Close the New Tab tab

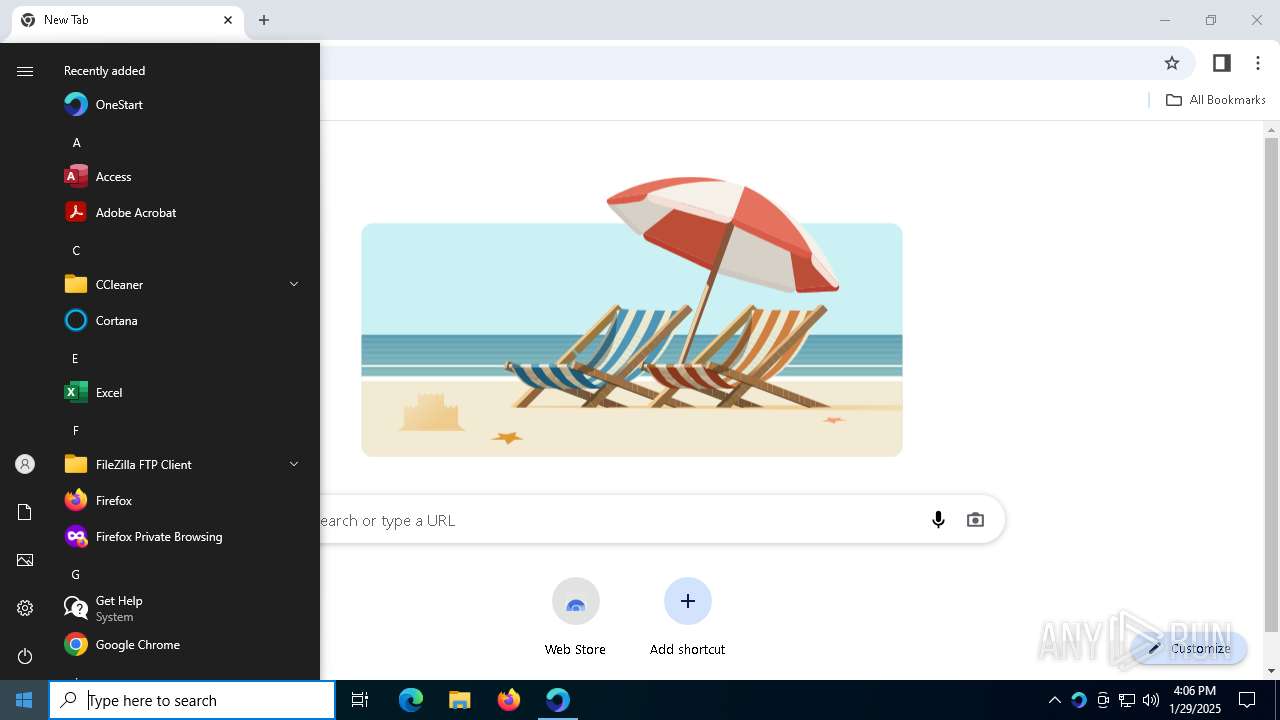228,20
